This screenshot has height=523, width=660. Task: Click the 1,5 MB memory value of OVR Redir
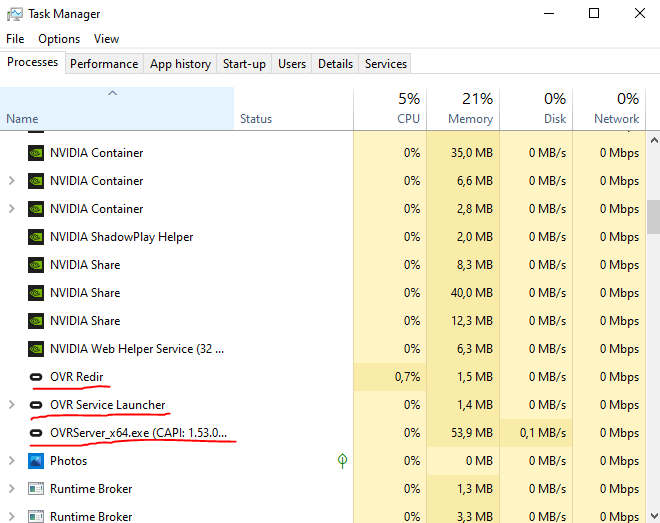click(475, 377)
